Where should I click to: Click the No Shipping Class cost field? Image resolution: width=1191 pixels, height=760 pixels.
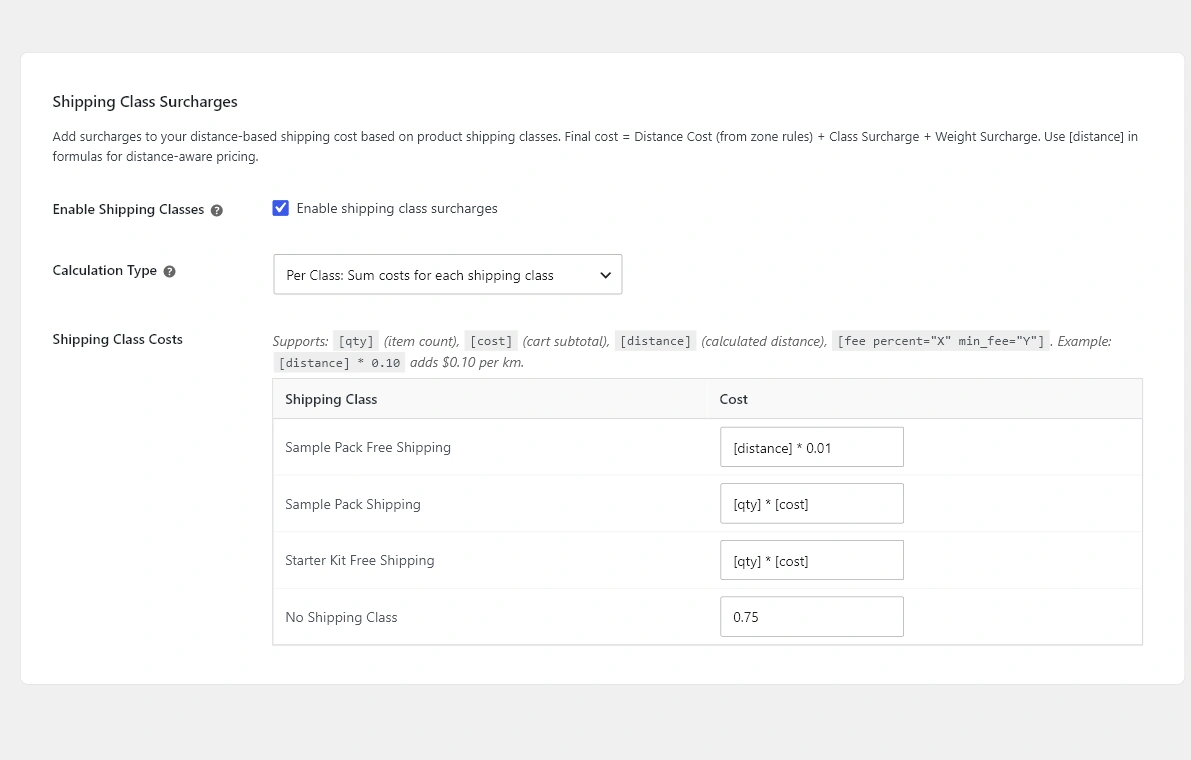(x=811, y=617)
